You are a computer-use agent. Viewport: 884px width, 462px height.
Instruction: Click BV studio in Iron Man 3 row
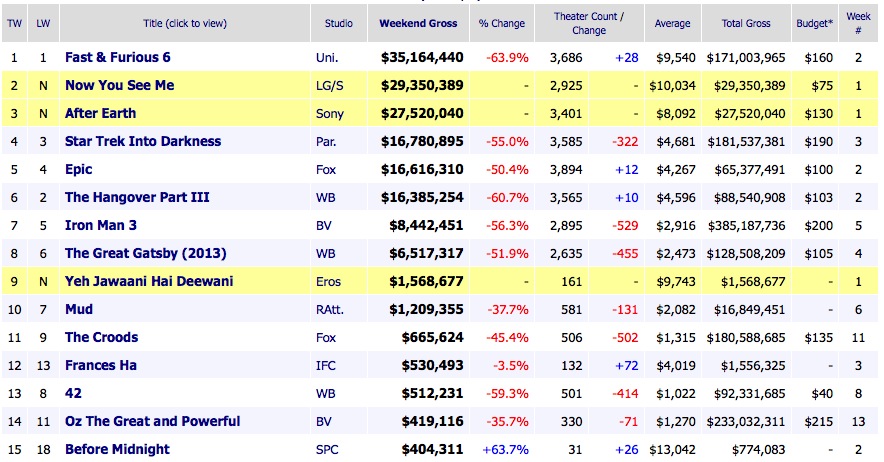pos(324,226)
